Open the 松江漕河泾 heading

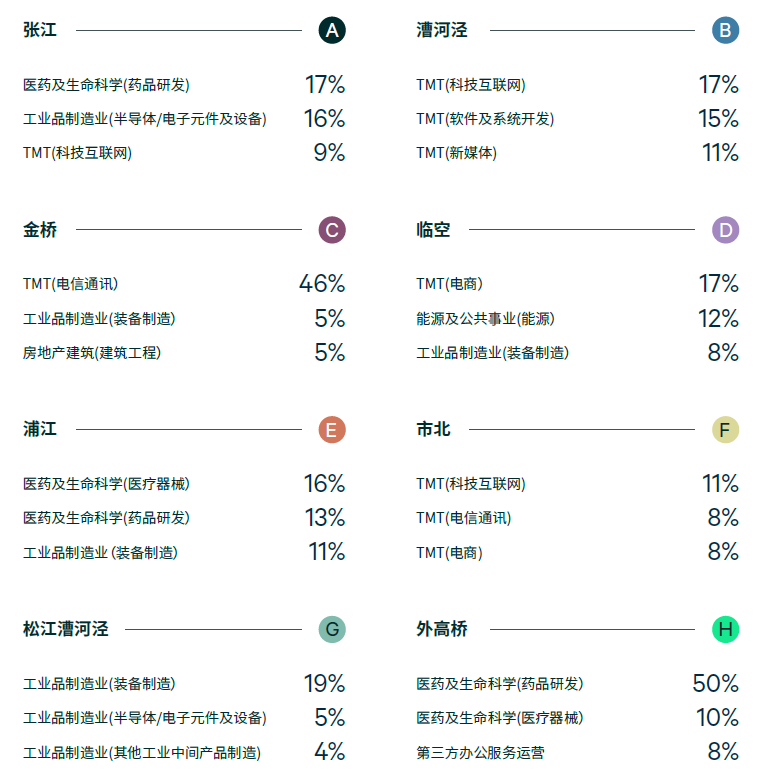pyautogui.click(x=66, y=630)
